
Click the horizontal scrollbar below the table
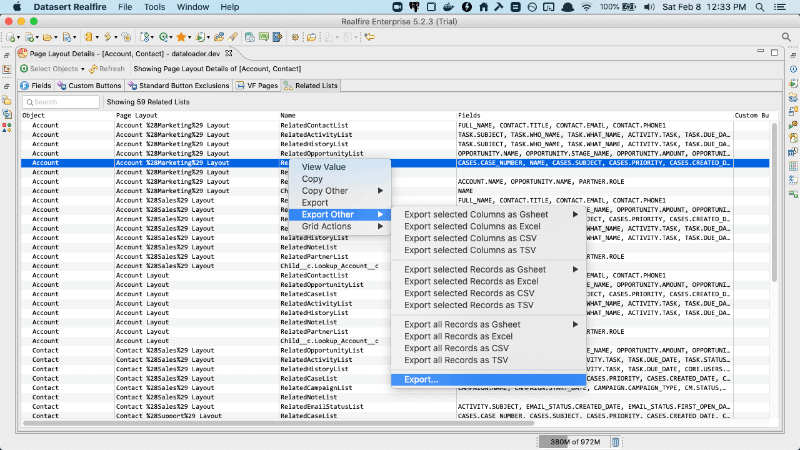[278, 423]
